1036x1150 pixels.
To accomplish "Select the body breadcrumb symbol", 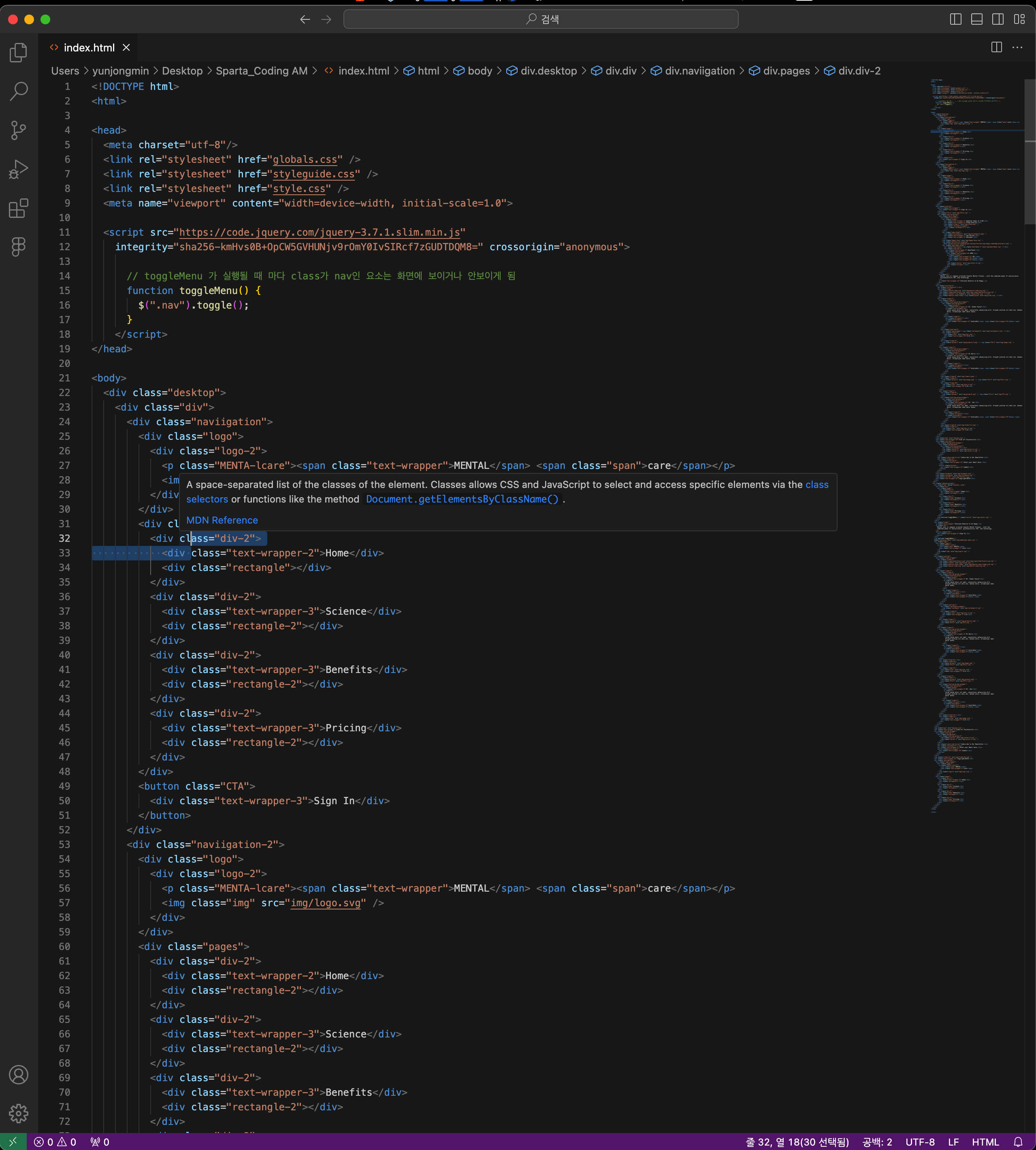I will (473, 70).
